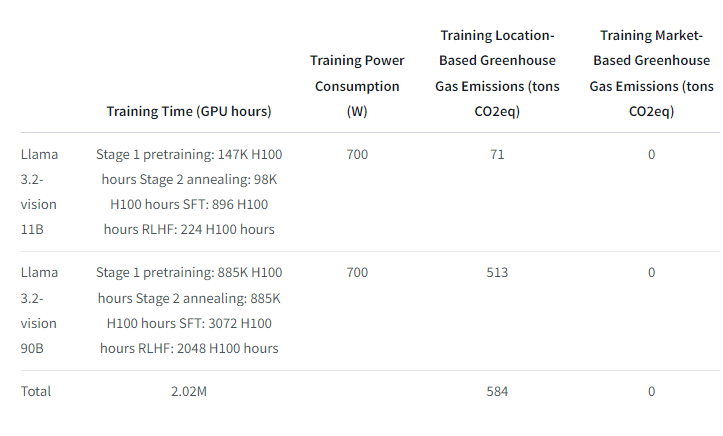
Task: Click the 584 total emissions value
Action: point(497,391)
